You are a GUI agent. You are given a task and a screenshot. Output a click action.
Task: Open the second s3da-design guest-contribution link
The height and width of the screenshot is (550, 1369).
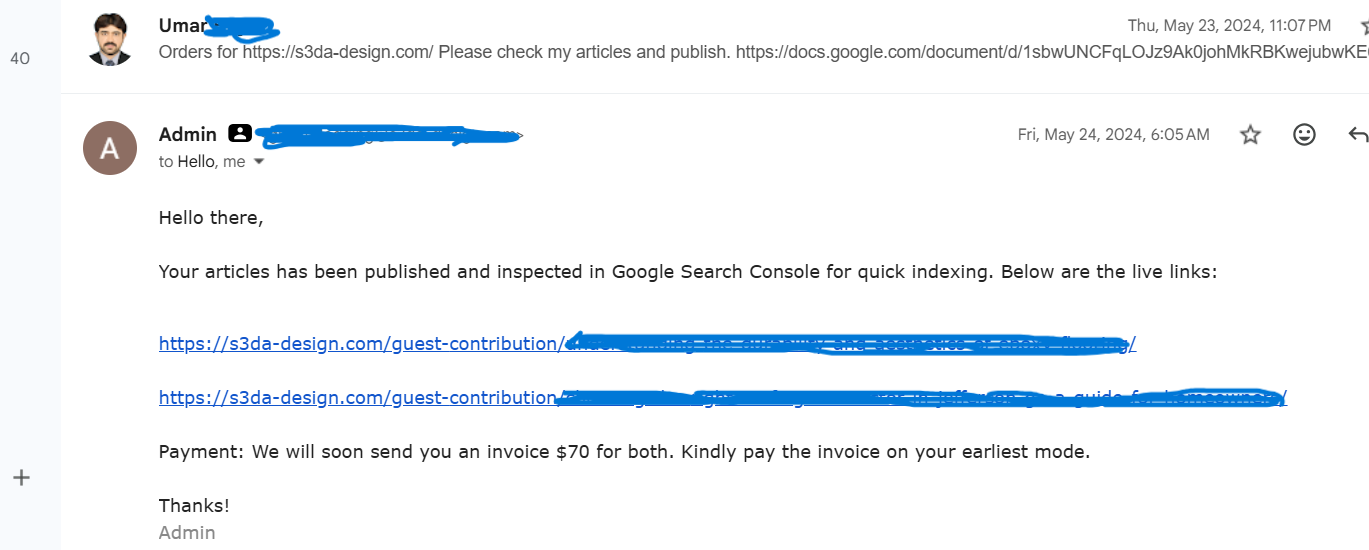722,398
